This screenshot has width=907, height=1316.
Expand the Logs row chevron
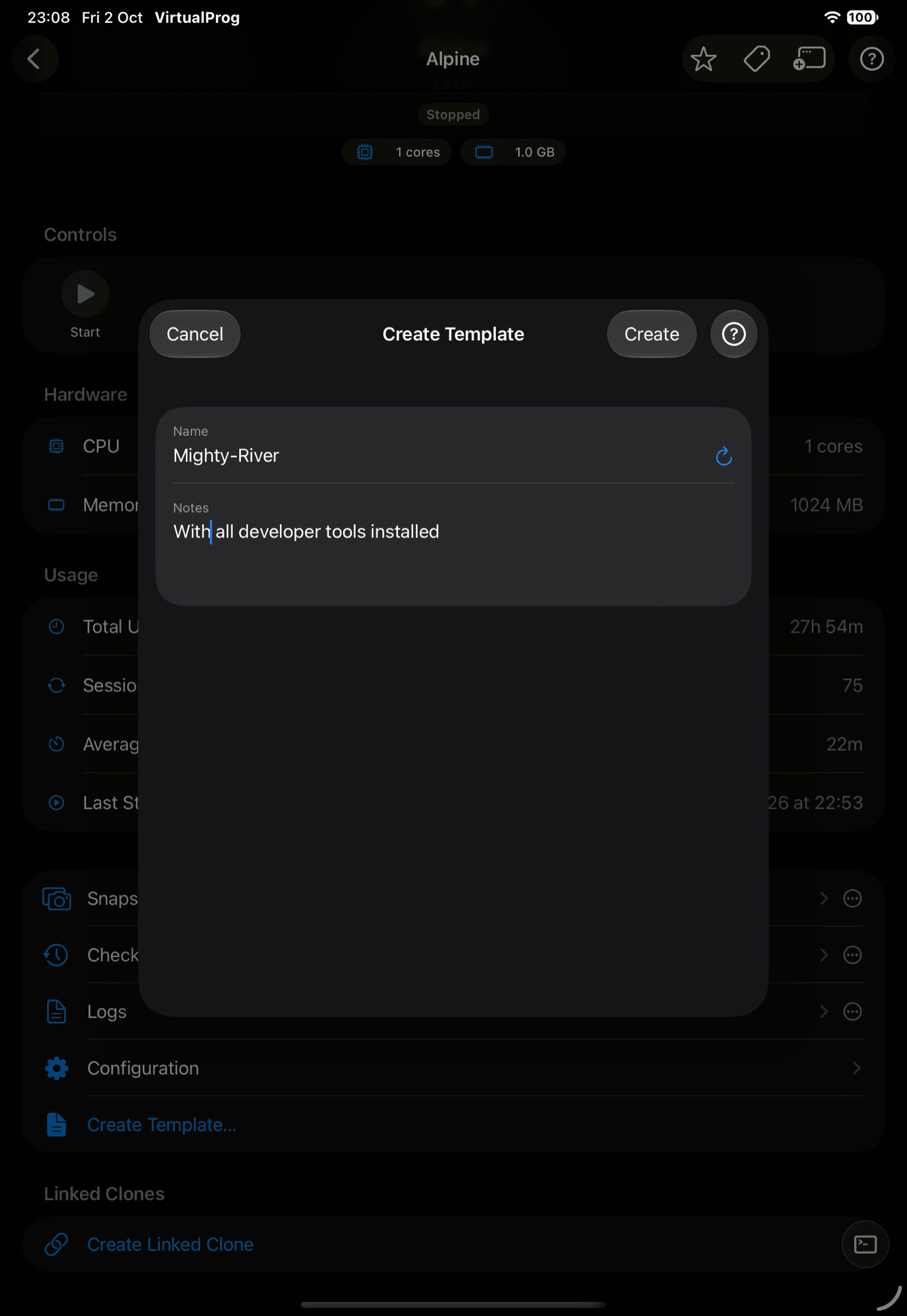tap(824, 1012)
